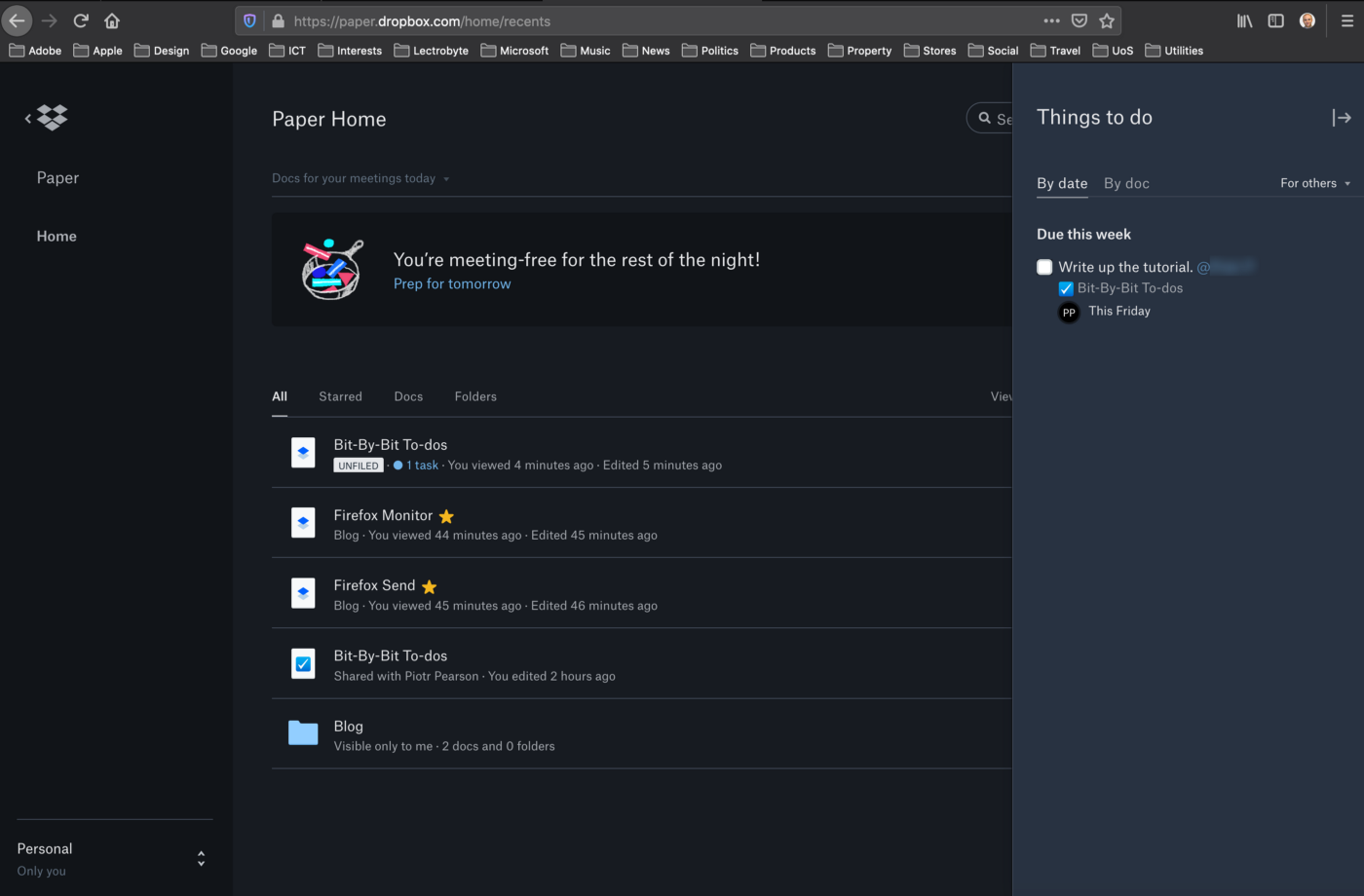
Task: Unstar the Firefox Send document
Action: 429,585
